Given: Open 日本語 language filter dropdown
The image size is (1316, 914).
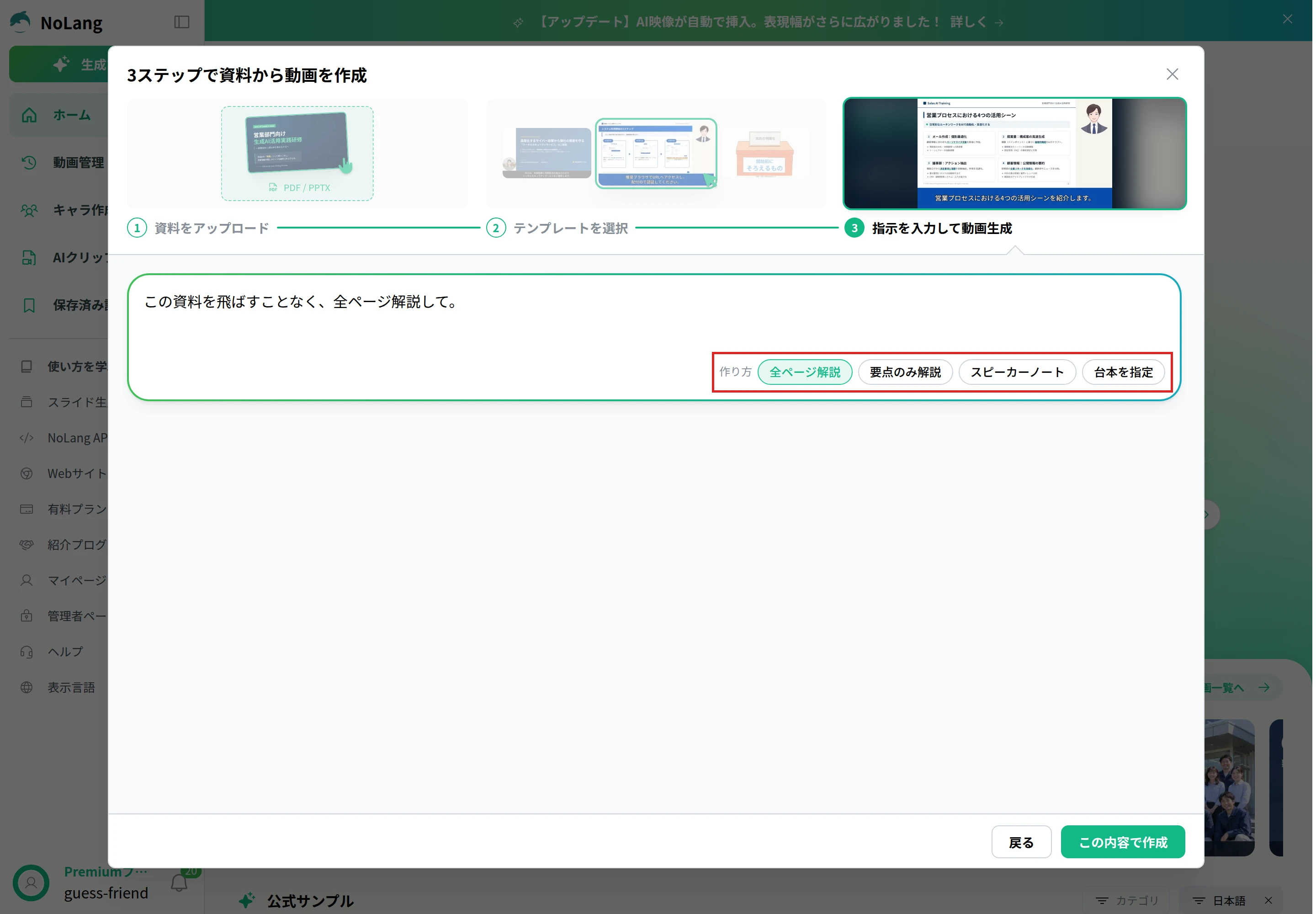Looking at the screenshot, I should (1218, 900).
